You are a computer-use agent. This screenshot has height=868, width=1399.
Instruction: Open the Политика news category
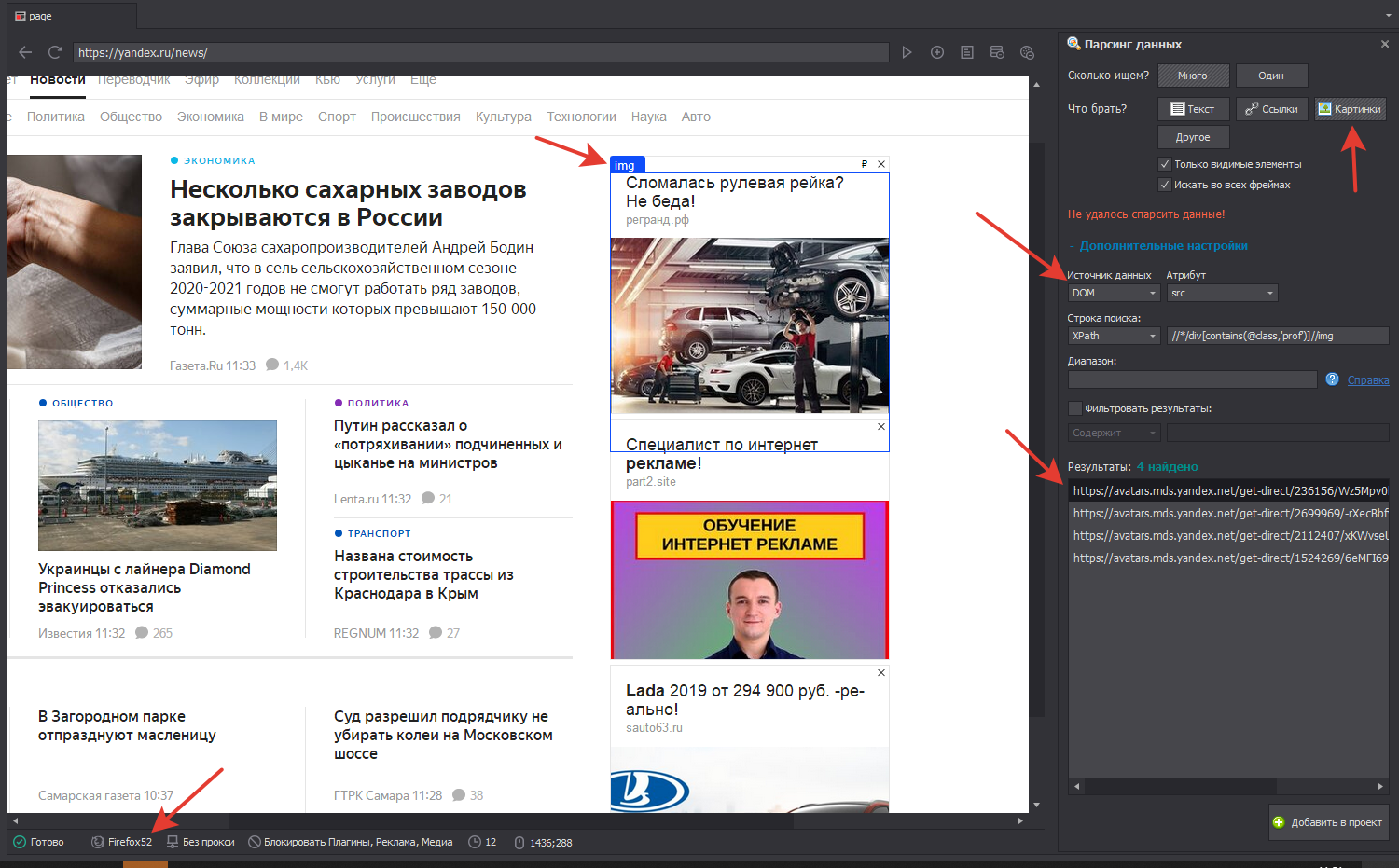click(x=56, y=117)
